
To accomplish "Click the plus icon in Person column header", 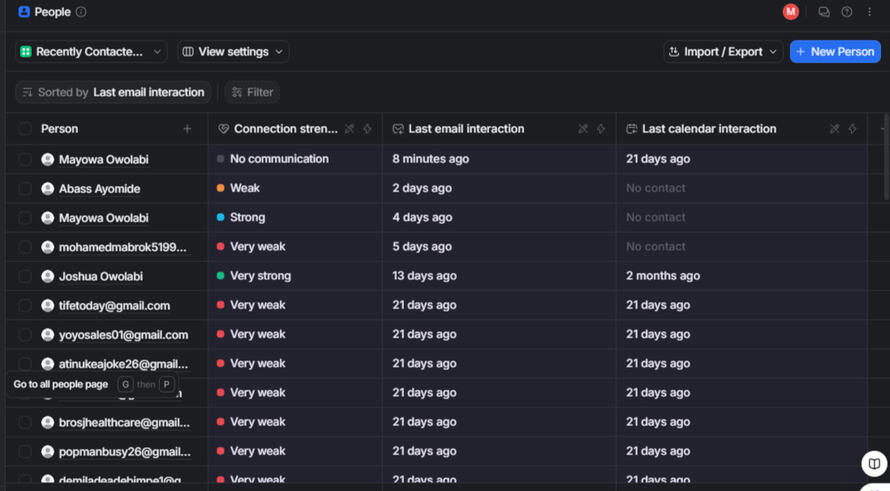I will (x=187, y=129).
